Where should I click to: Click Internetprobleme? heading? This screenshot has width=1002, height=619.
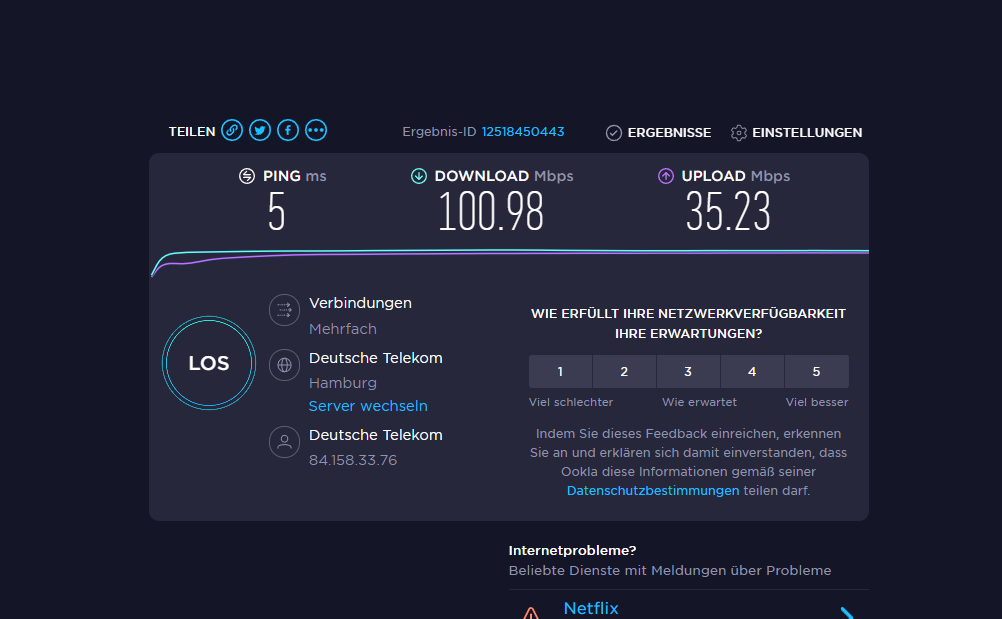tap(572, 550)
